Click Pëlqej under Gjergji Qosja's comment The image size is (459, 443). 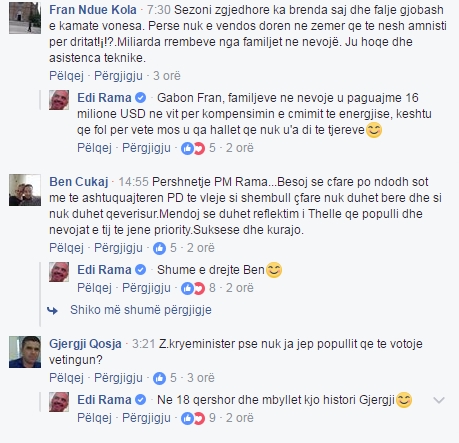[66, 378]
